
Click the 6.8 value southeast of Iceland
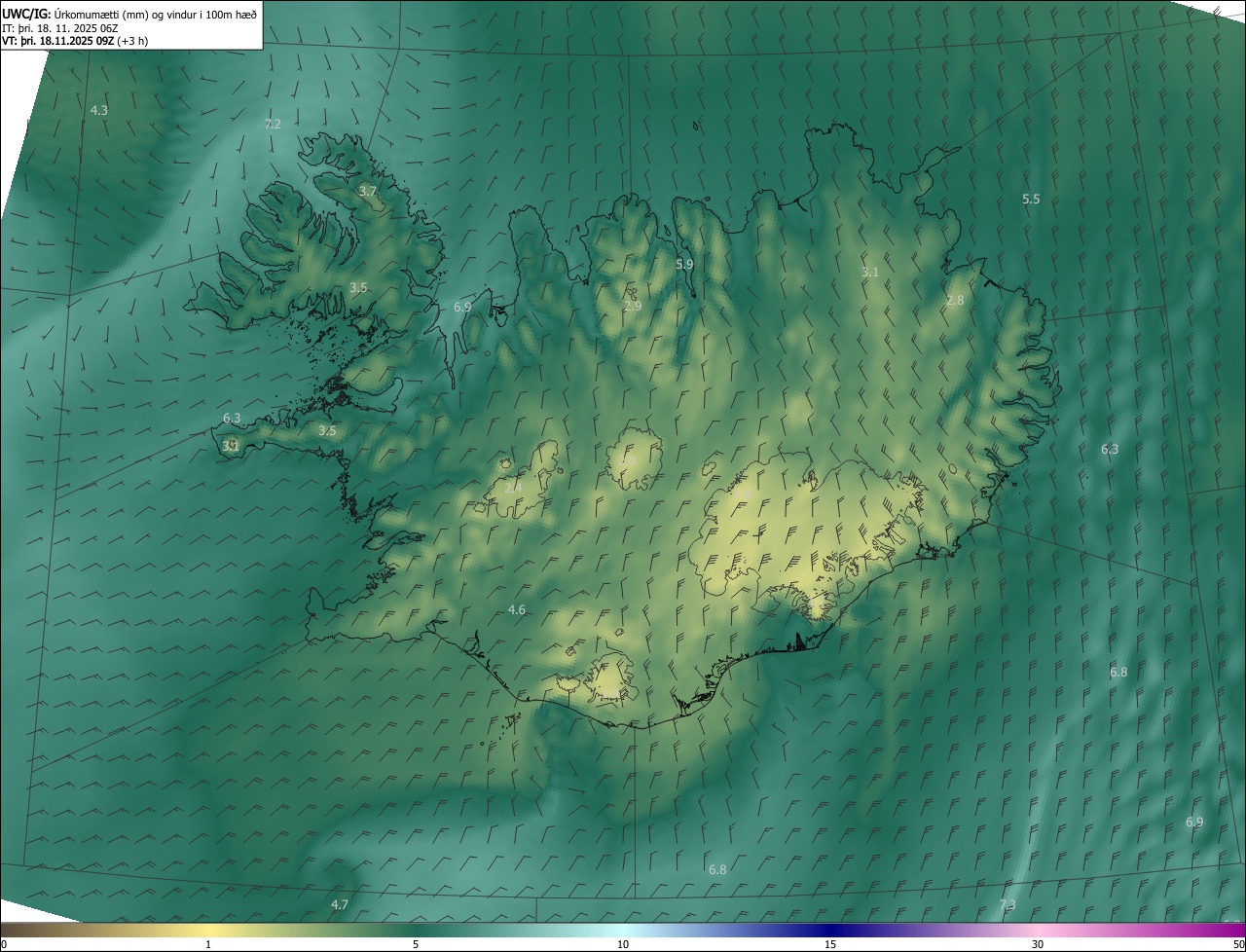[x=1118, y=672]
